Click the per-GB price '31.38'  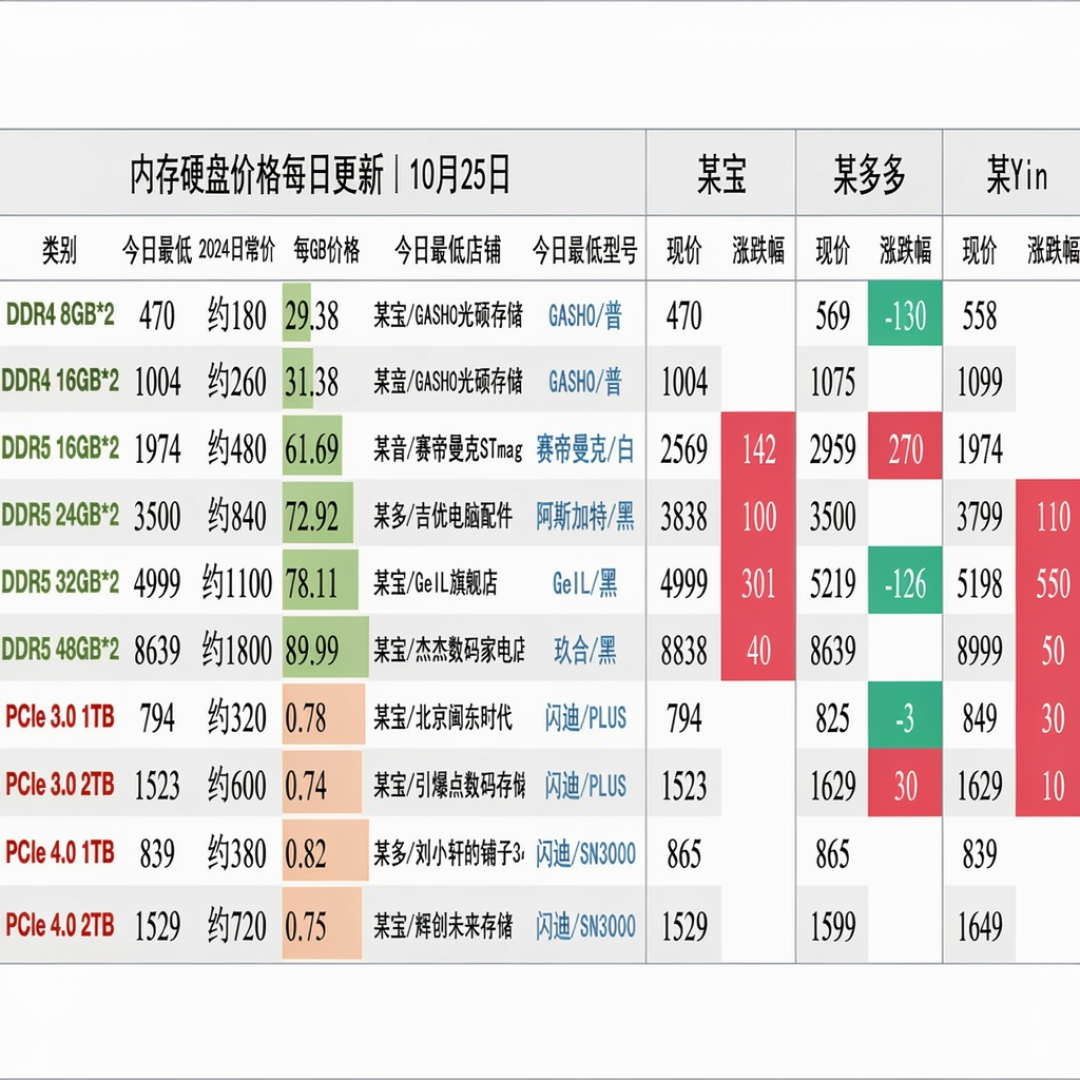click(x=312, y=382)
